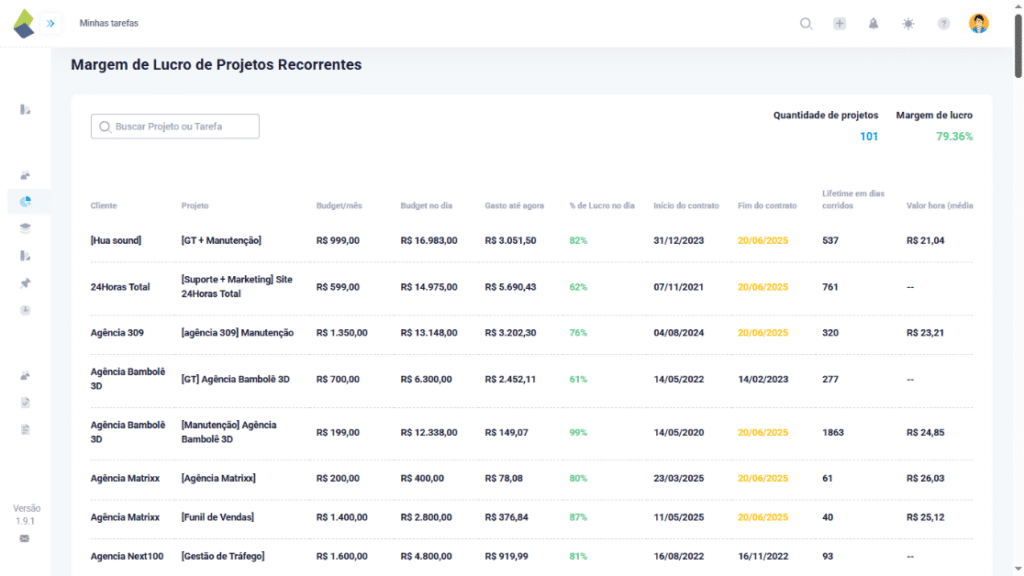Click the R$ 26,03 hourly value
Image resolution: width=1024 pixels, height=576 pixels.
(925, 478)
